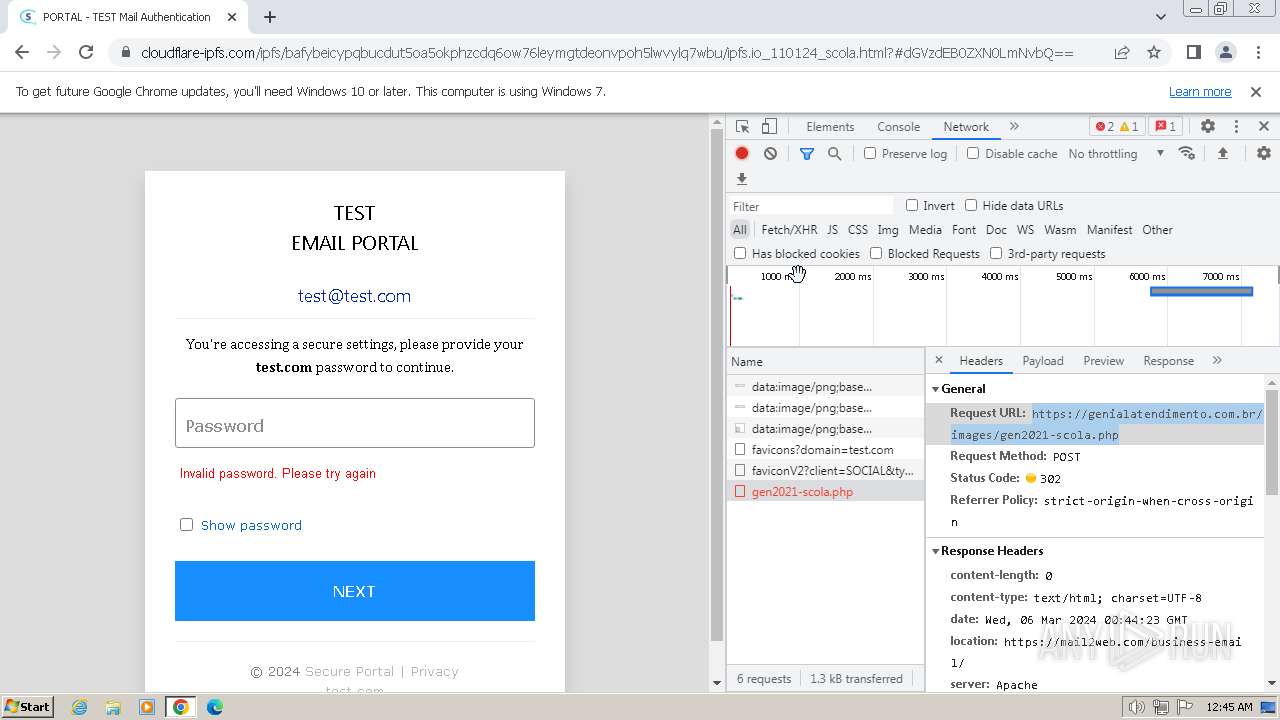Screen dimensions: 1280x720
Task: Open the tab search dropdown arrow
Action: (1161, 17)
